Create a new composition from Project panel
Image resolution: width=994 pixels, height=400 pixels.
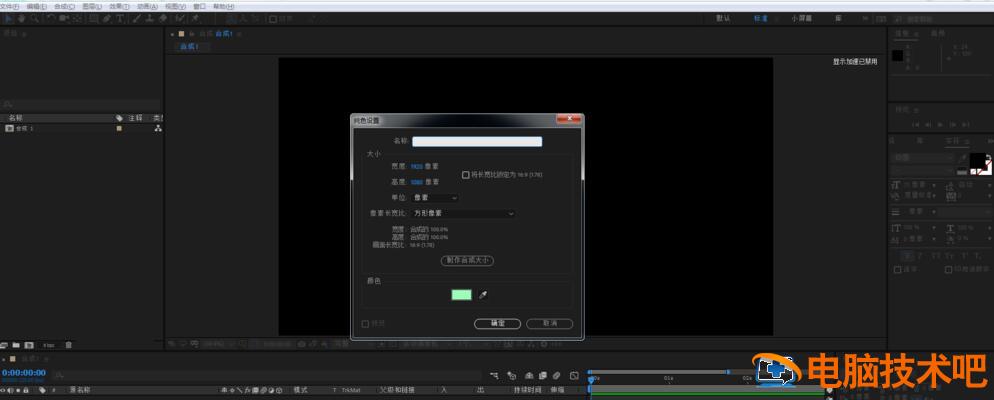29,345
